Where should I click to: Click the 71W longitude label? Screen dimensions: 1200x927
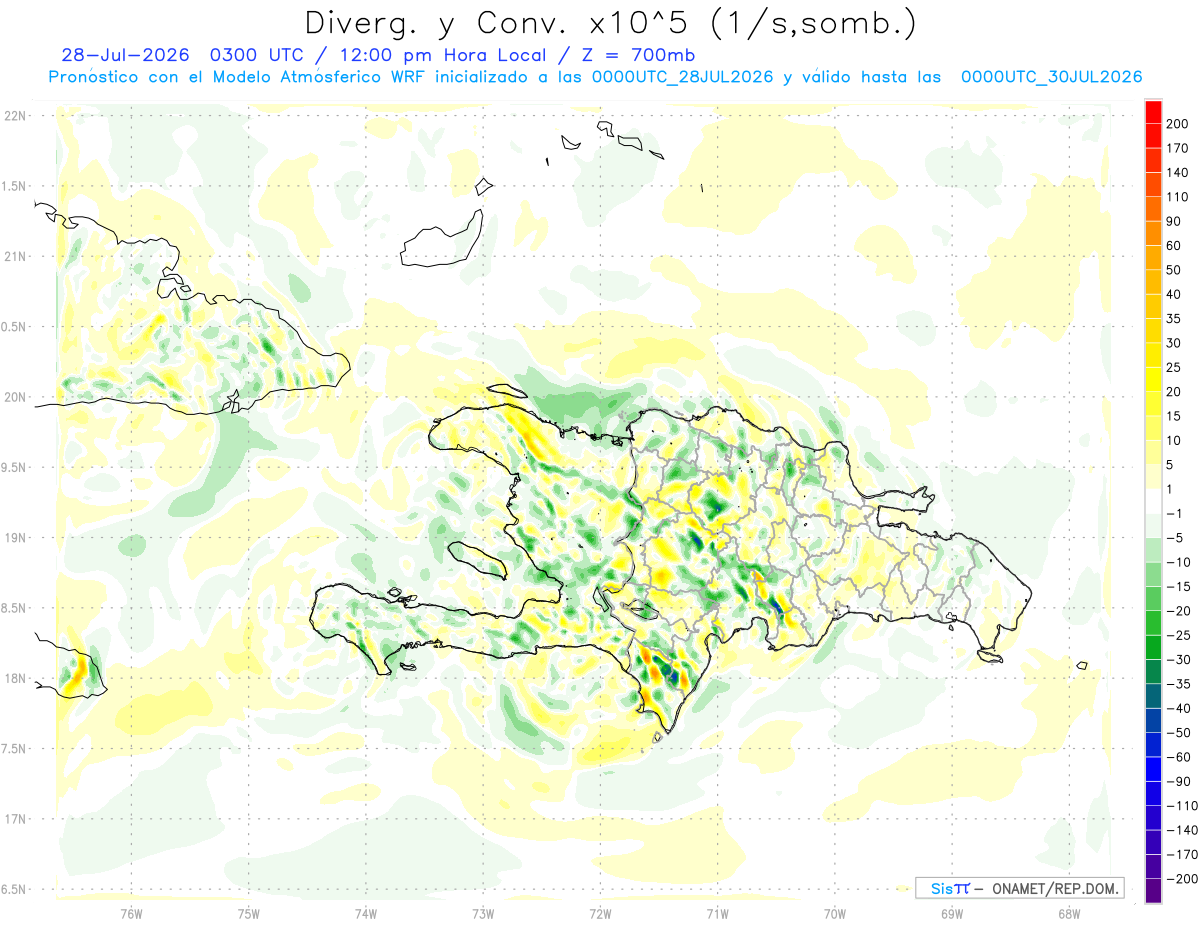tap(717, 914)
